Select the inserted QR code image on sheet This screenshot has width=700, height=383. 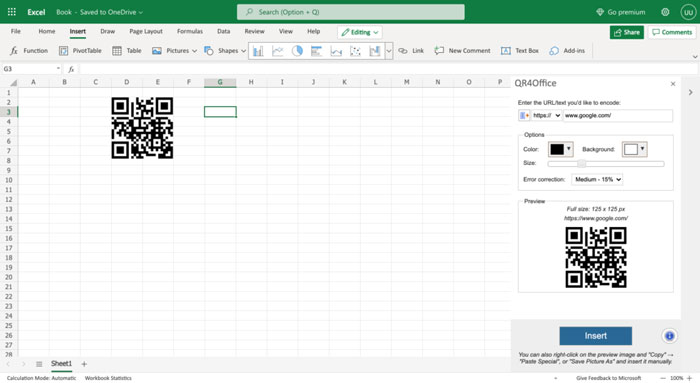(142, 128)
